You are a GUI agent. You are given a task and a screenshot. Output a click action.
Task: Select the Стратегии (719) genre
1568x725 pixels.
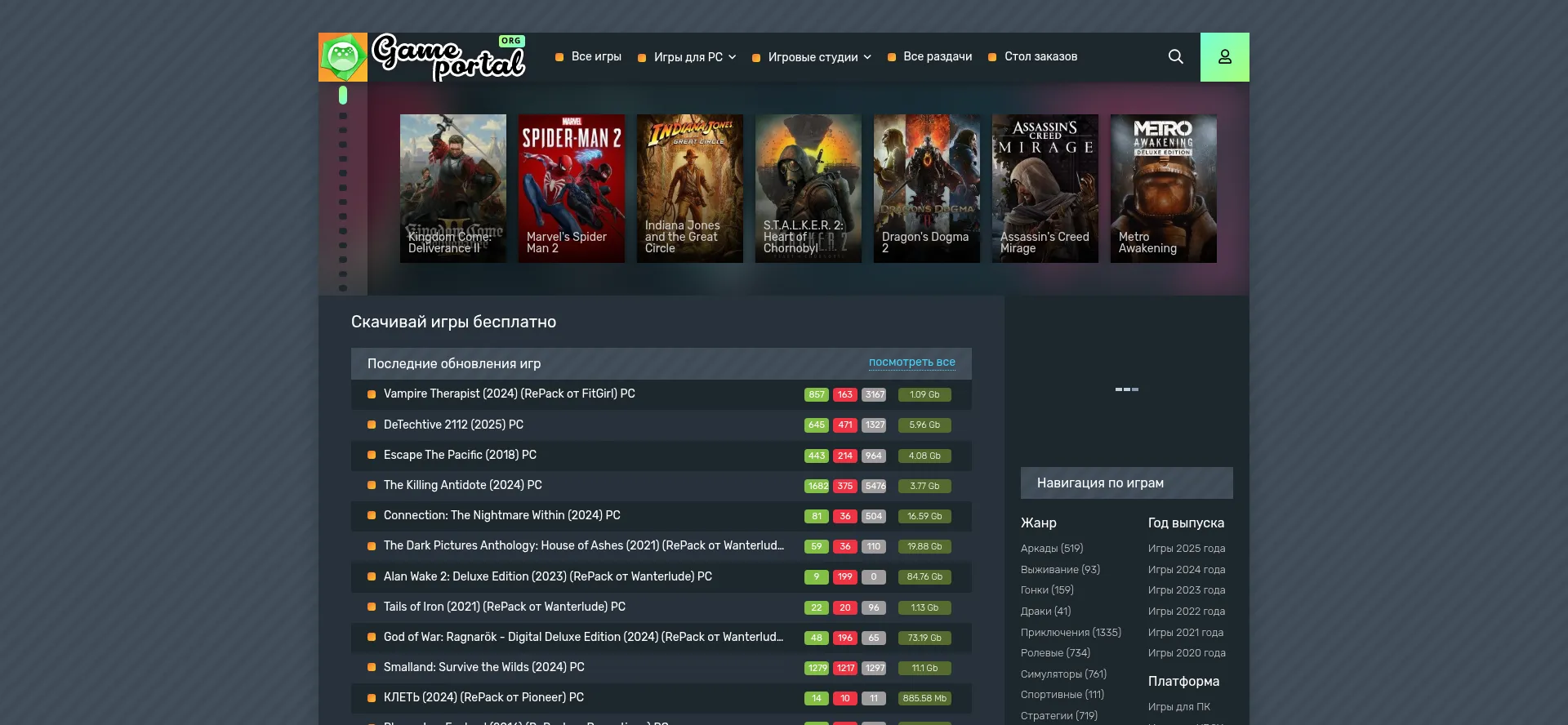coord(1059,715)
